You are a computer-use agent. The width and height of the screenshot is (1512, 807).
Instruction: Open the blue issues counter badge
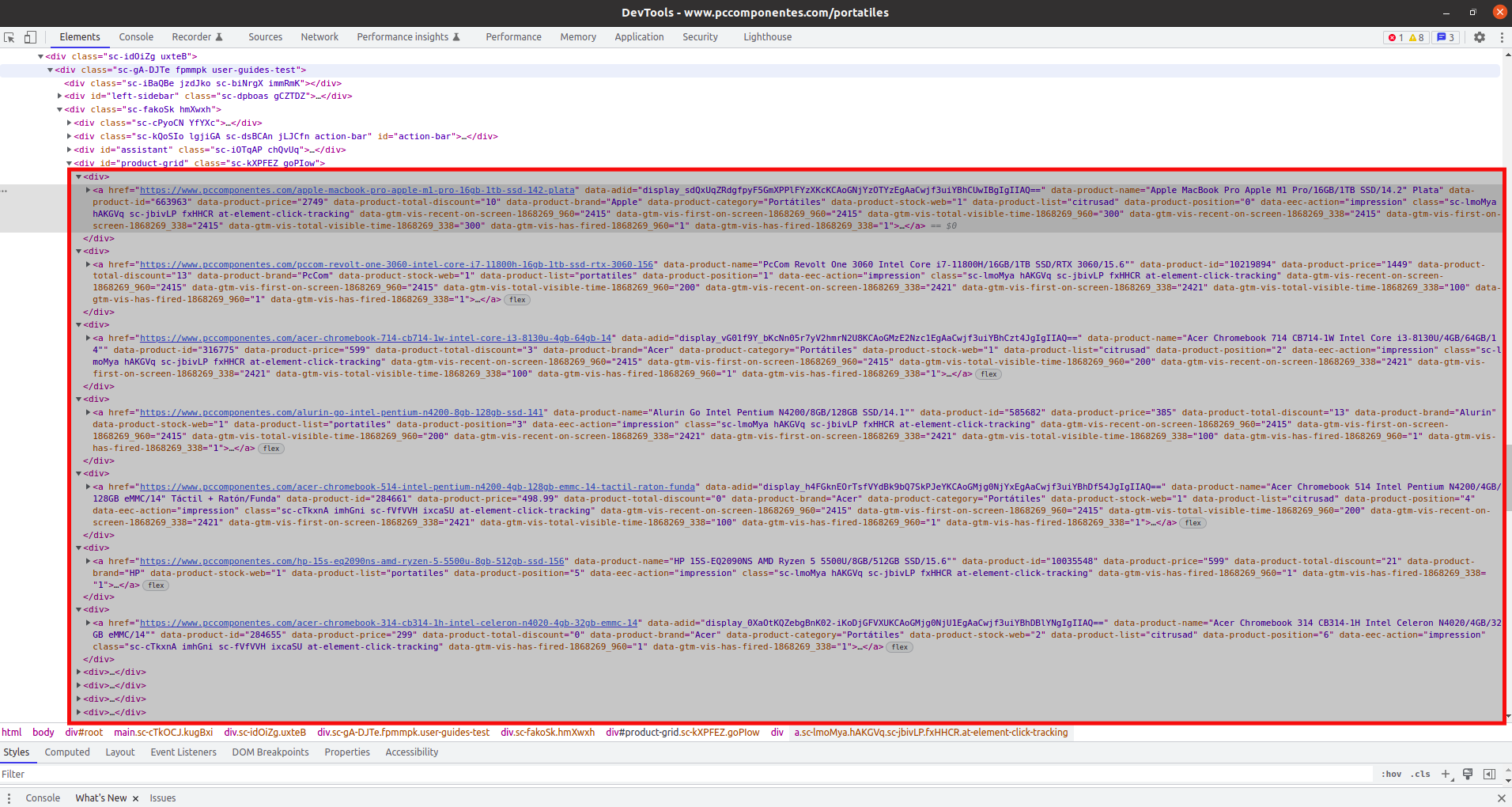1446,37
